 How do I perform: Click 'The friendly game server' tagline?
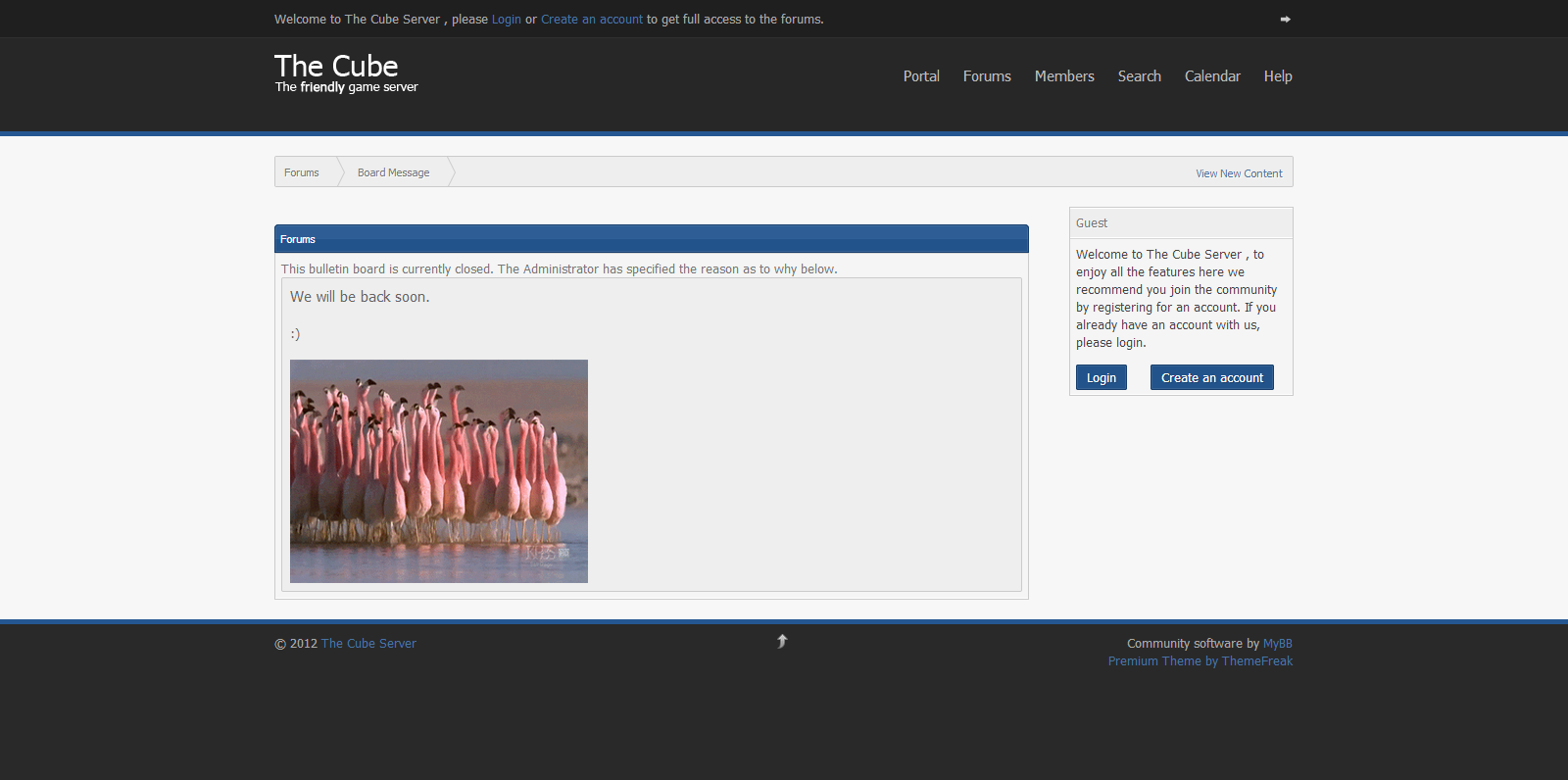(x=347, y=87)
